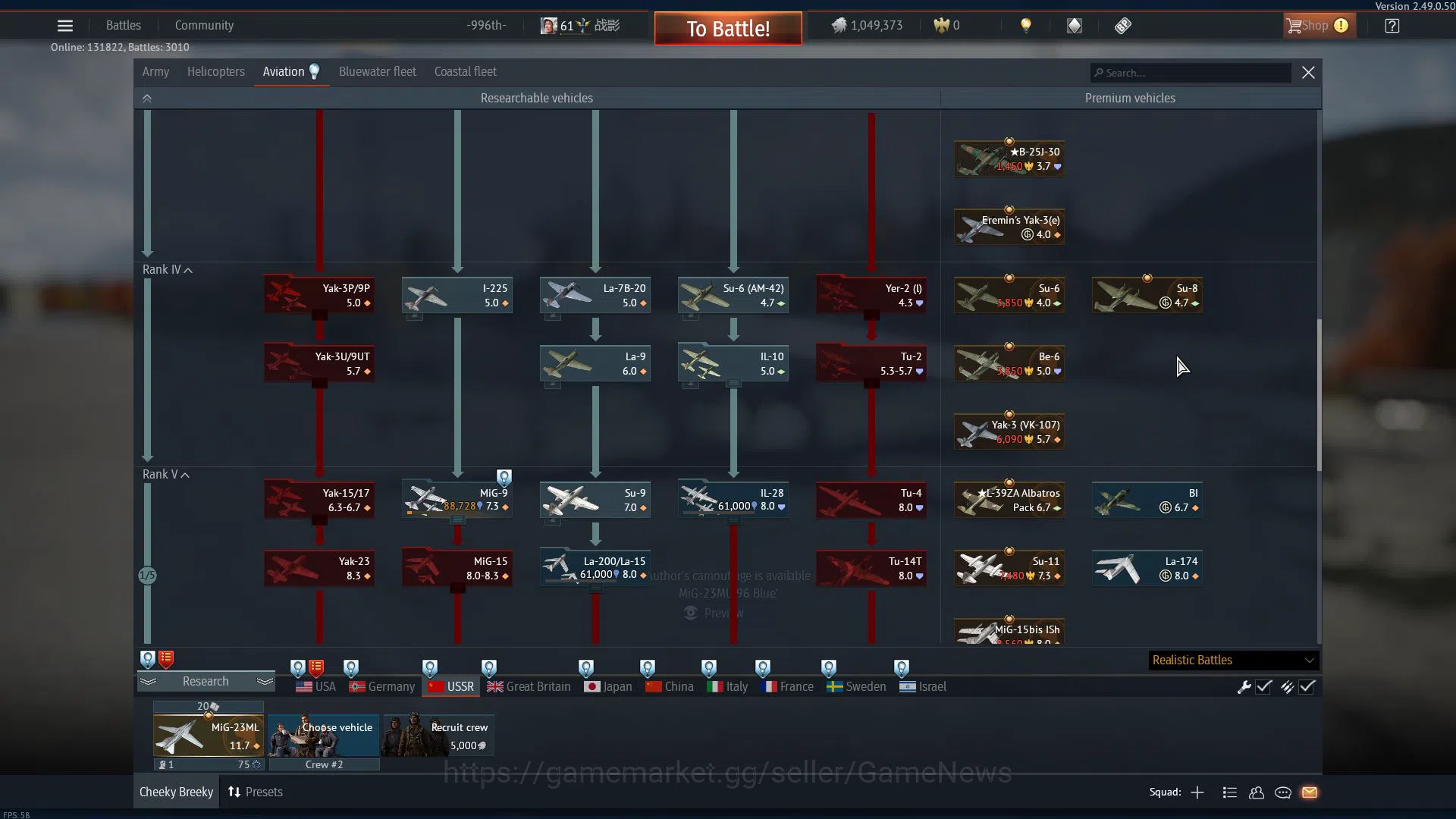Switch to the Great Britain nation tab
The height and width of the screenshot is (819, 1456).
(529, 687)
